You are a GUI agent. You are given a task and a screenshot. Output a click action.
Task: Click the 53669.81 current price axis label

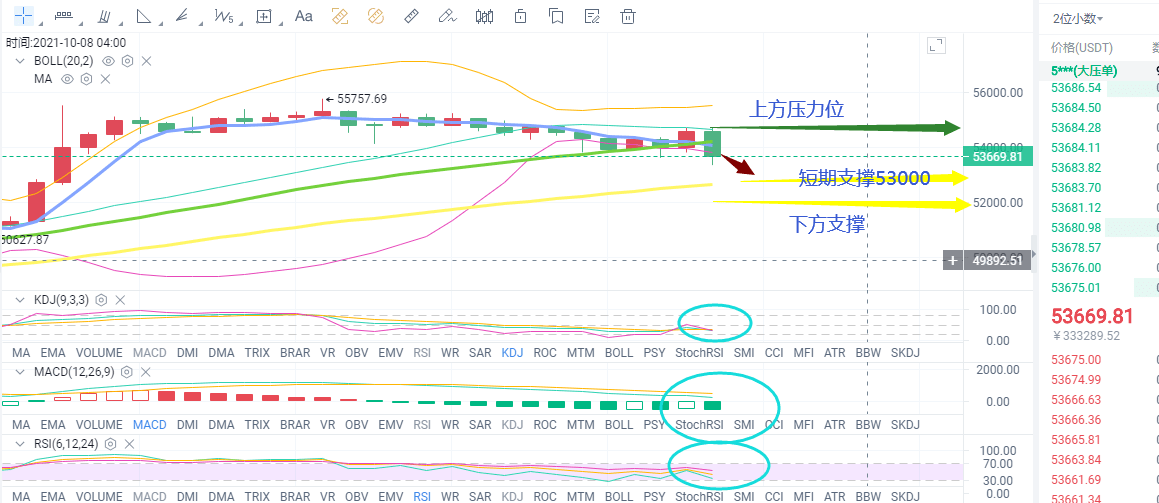point(997,157)
